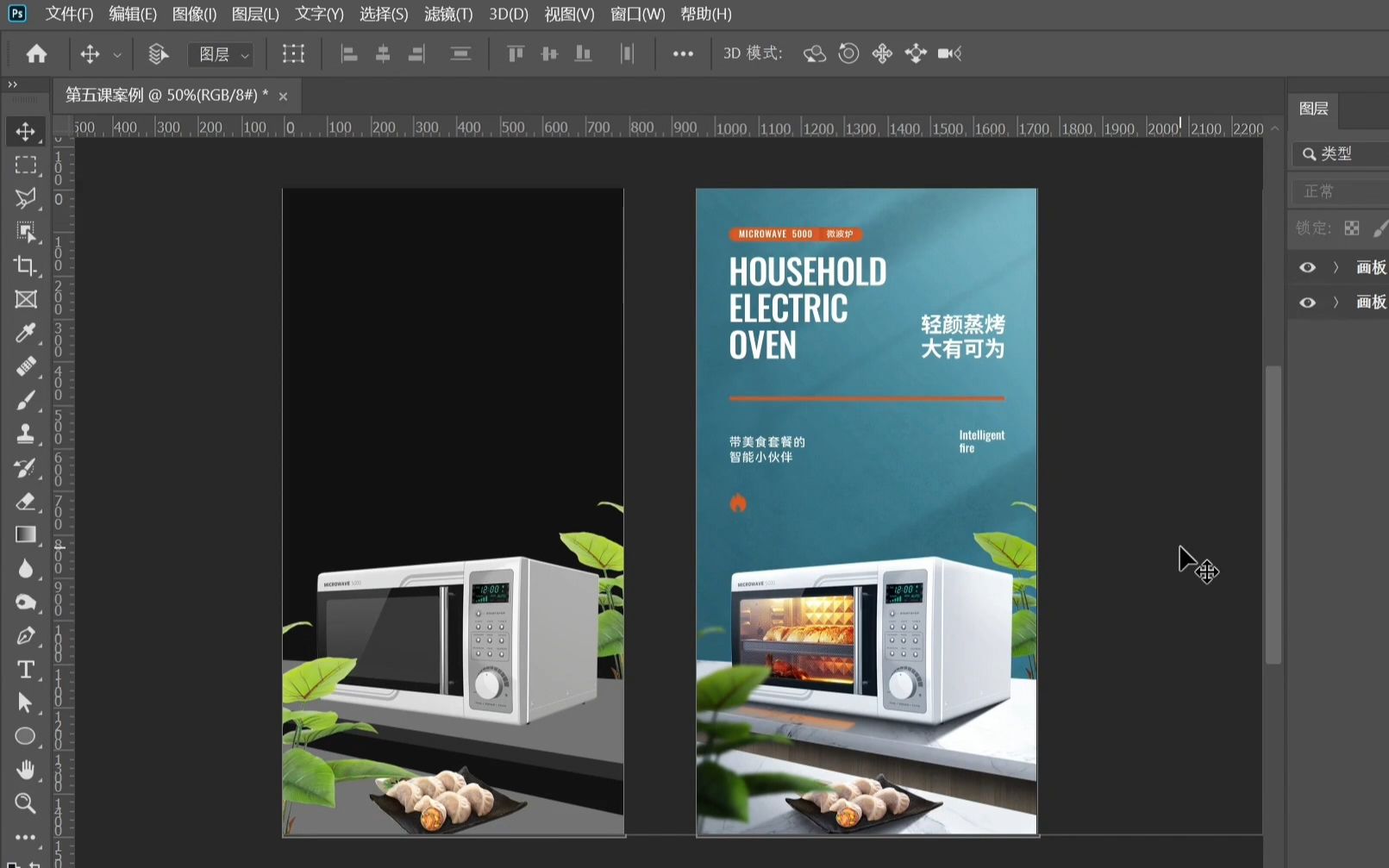1389x868 pixels.
Task: Select the Horizontal Type tool
Action: pyautogui.click(x=26, y=669)
